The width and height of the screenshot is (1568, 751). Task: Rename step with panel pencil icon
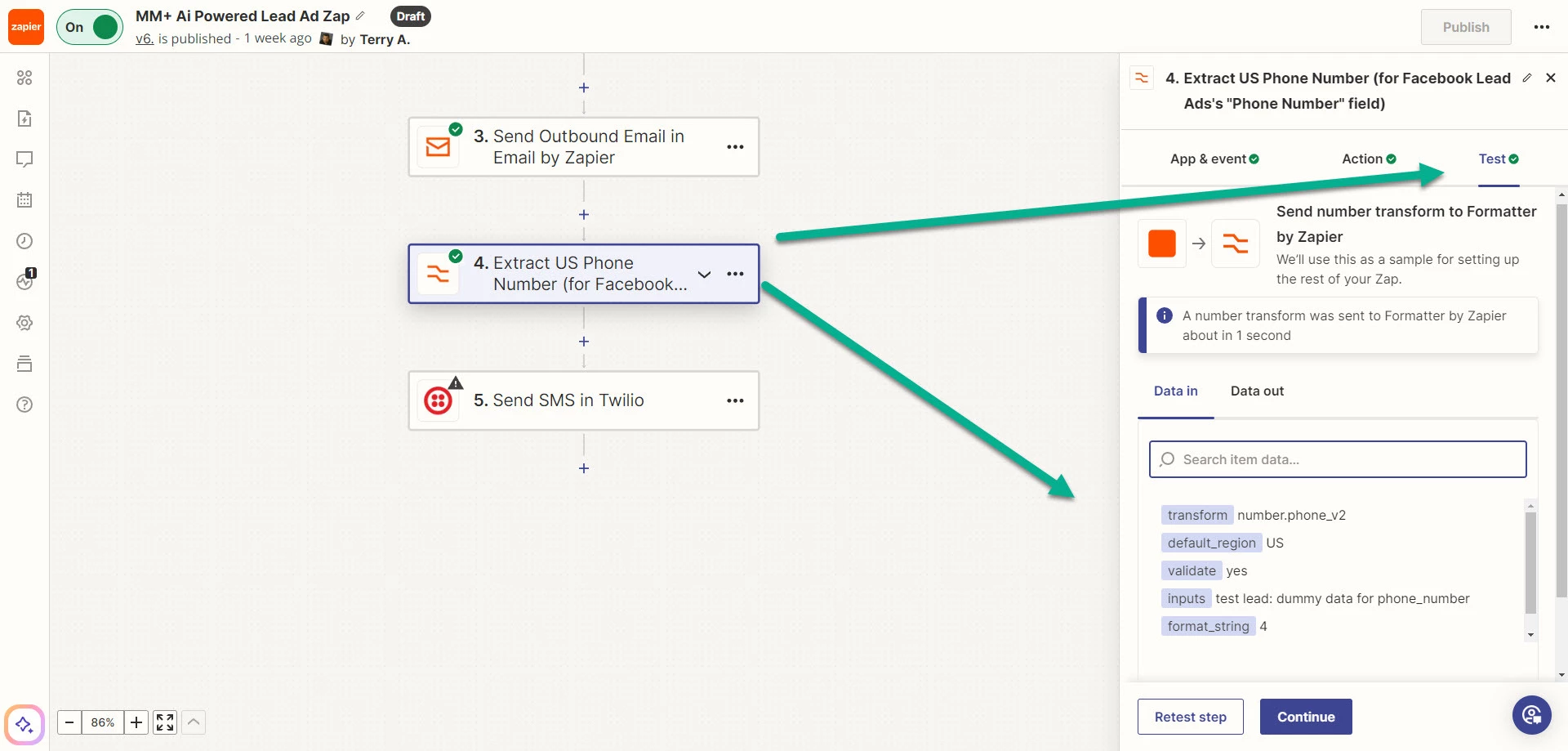(1526, 78)
